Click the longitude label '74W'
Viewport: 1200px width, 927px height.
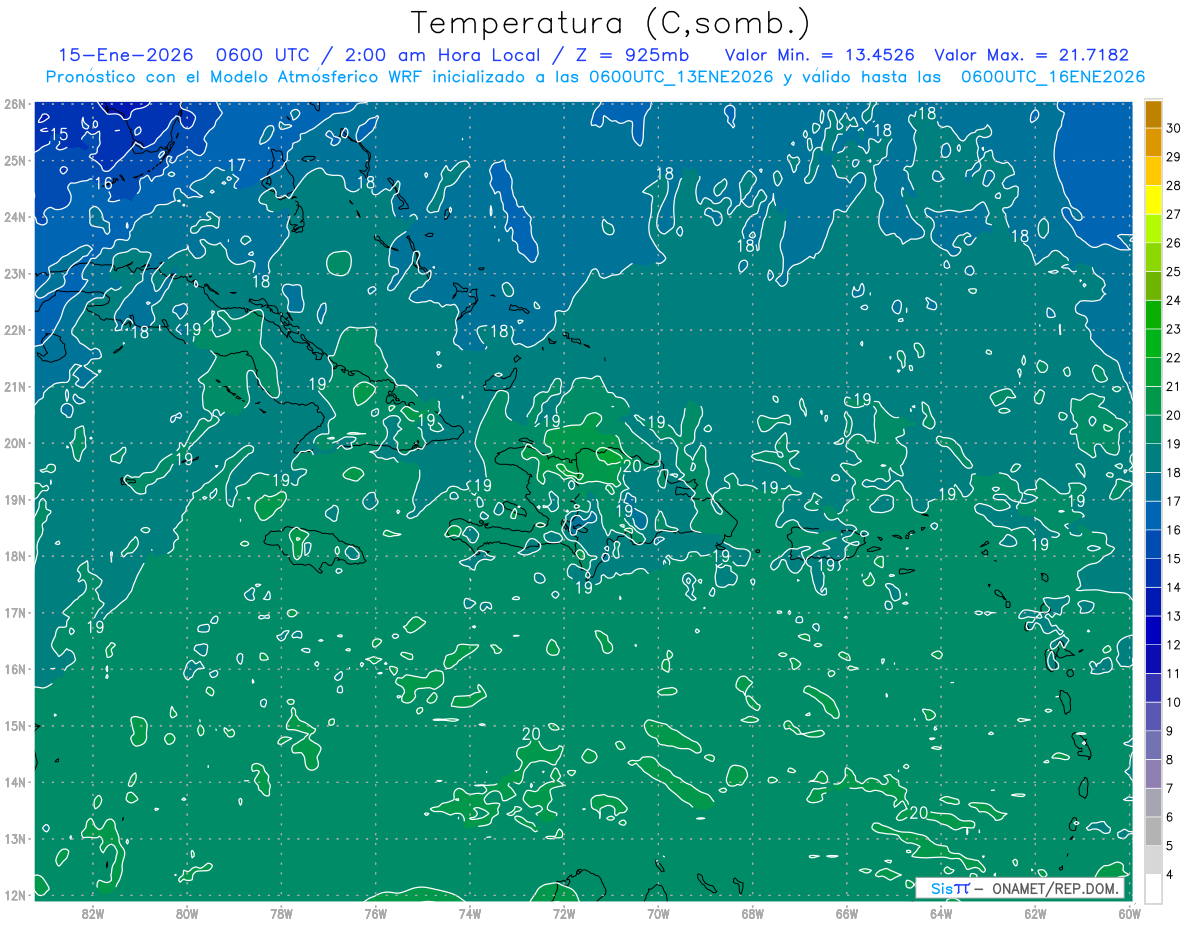click(x=470, y=913)
